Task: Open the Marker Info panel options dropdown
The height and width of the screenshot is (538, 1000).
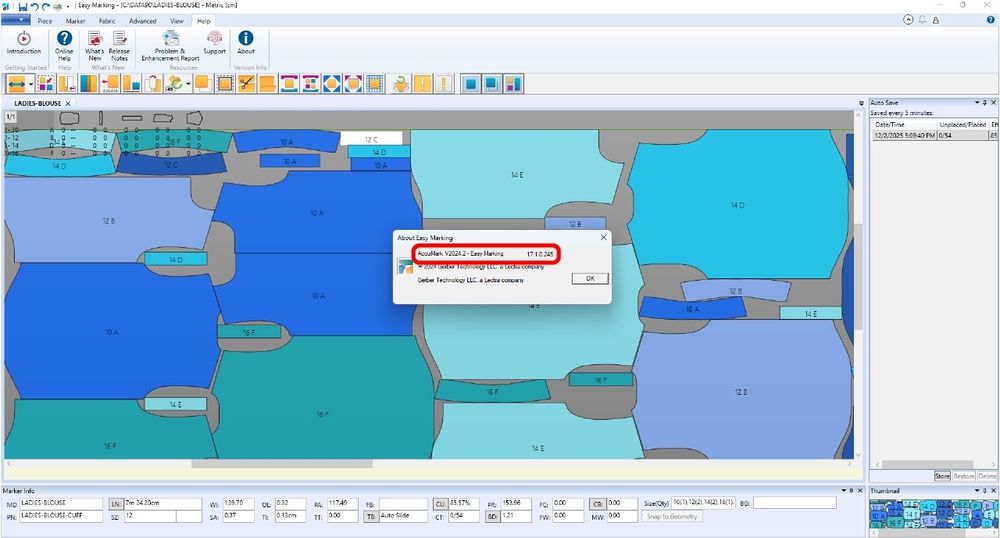Action: pyautogui.click(x=843, y=491)
